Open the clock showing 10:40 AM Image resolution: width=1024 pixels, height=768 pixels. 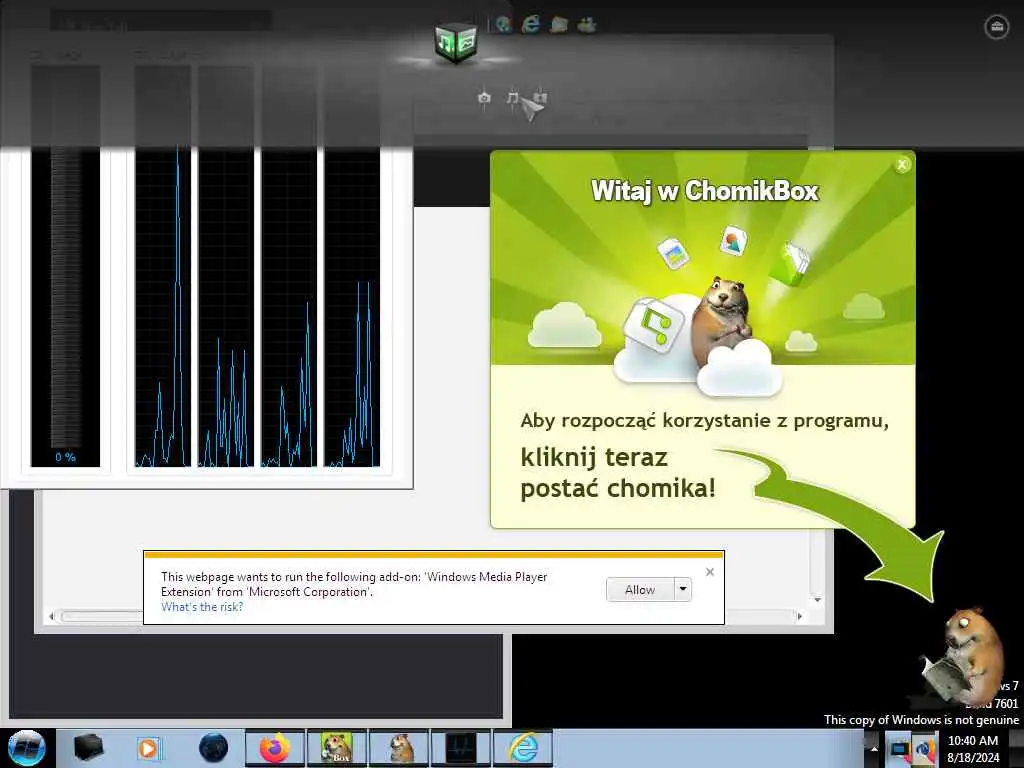click(973, 748)
